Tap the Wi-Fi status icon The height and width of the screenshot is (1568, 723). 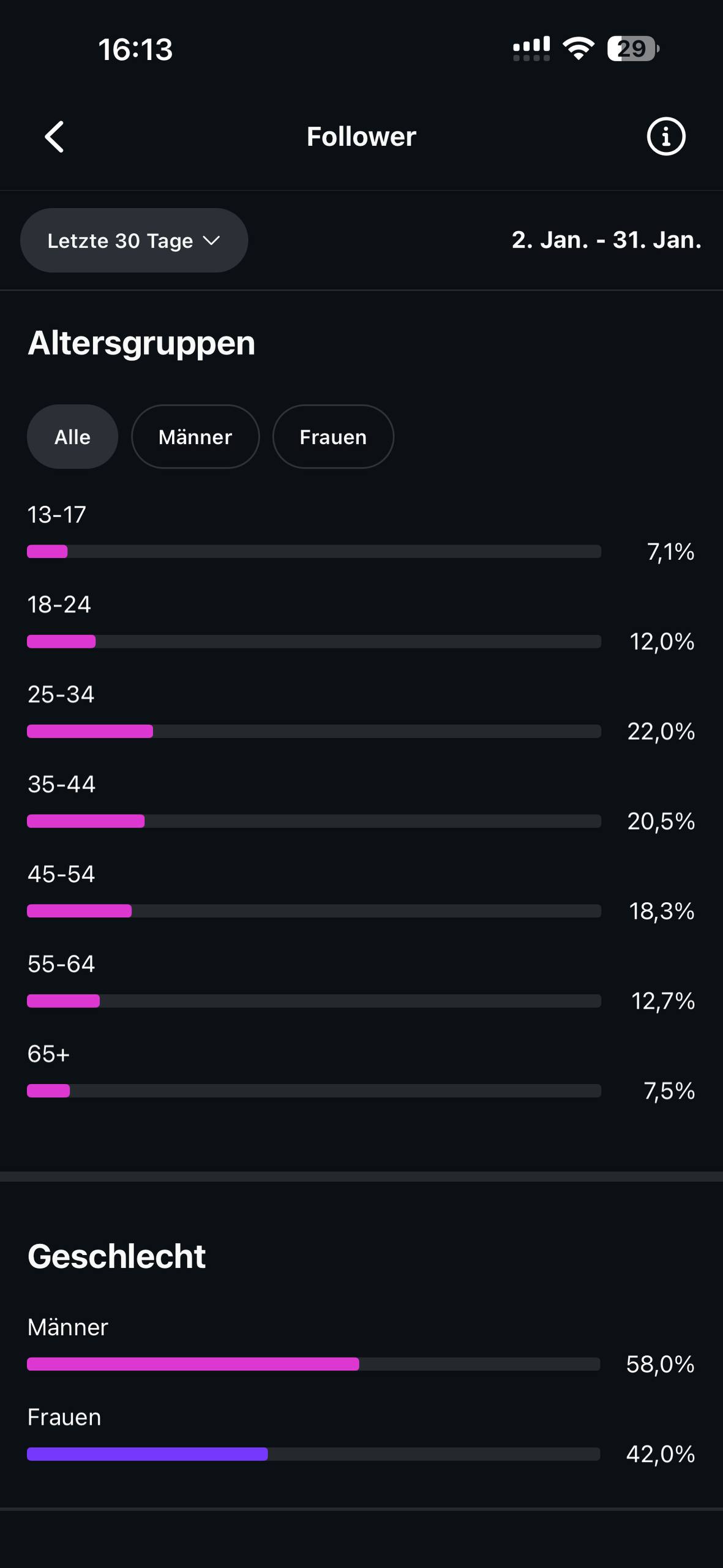click(579, 48)
